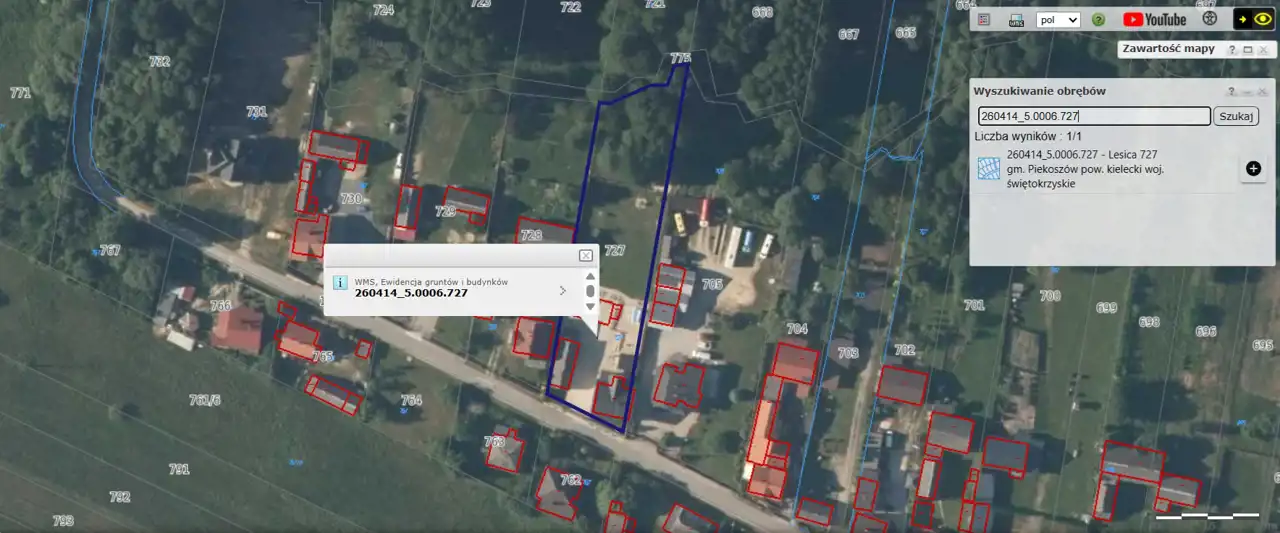
Task: Open help for Wyszukiwanie obrębów panel
Action: [1233, 91]
